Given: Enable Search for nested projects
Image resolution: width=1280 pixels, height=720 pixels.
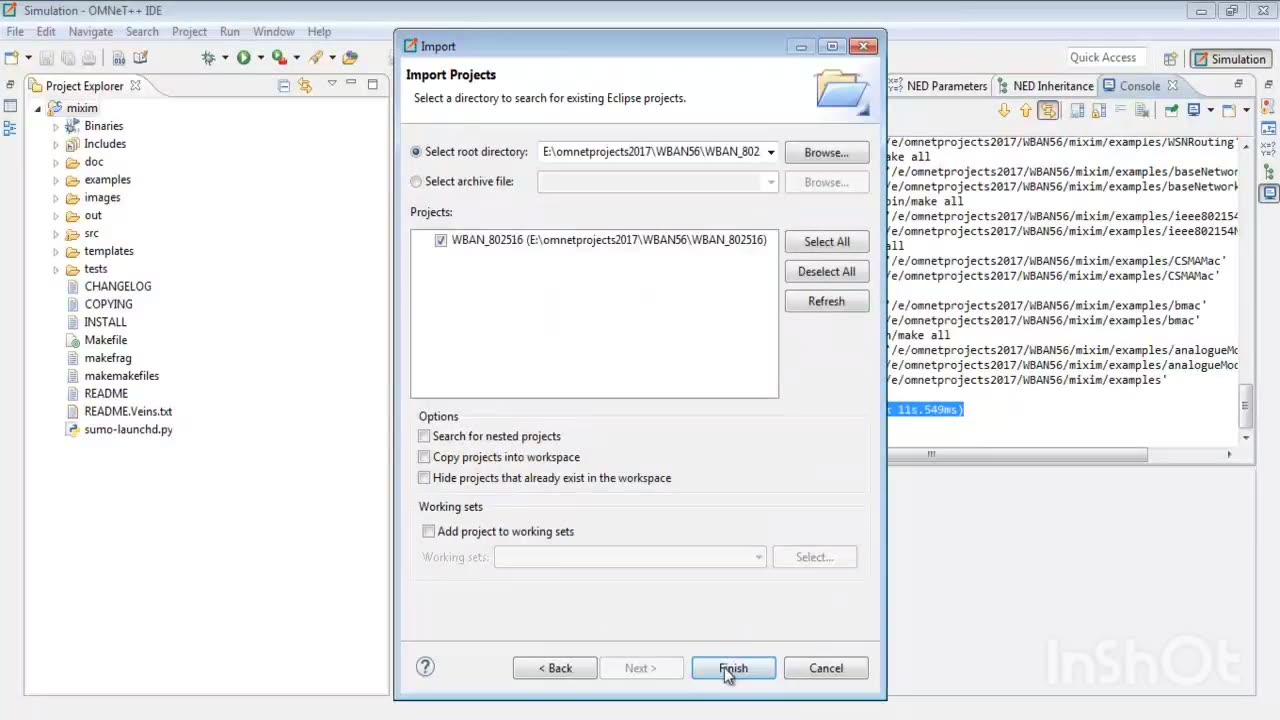Looking at the screenshot, I should tap(424, 436).
